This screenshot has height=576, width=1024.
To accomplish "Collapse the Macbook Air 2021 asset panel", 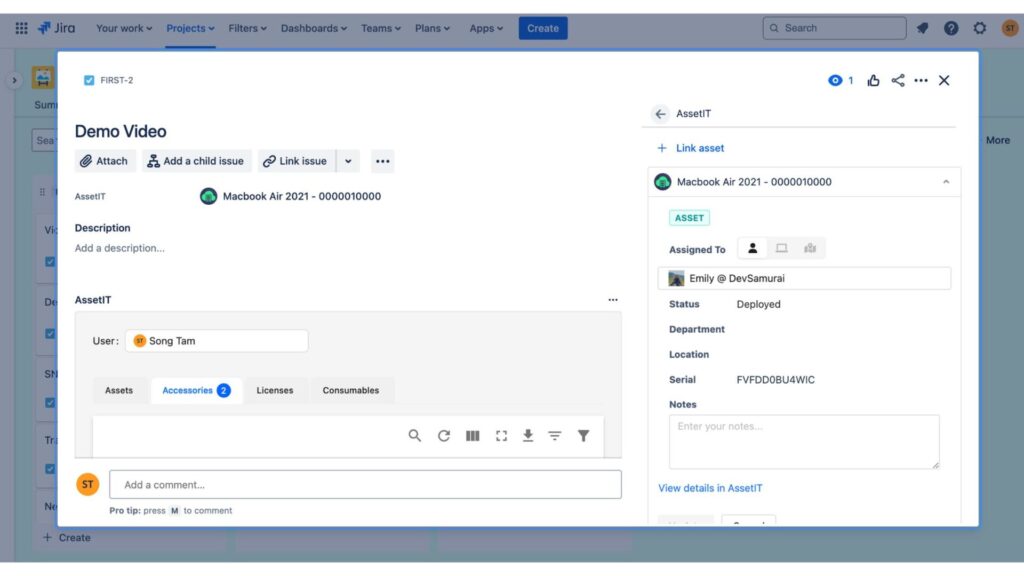I will tap(945, 181).
